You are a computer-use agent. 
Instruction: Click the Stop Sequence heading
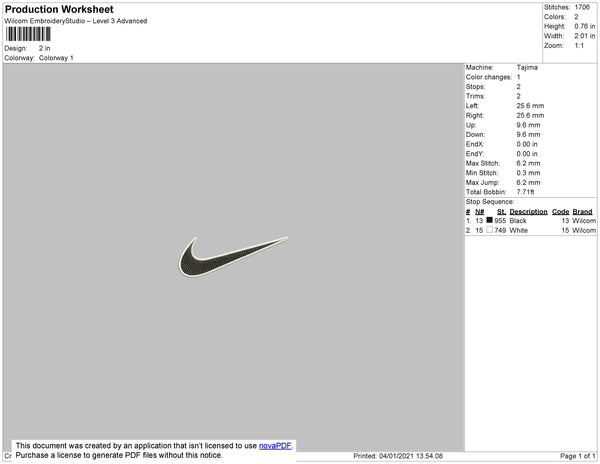point(490,202)
